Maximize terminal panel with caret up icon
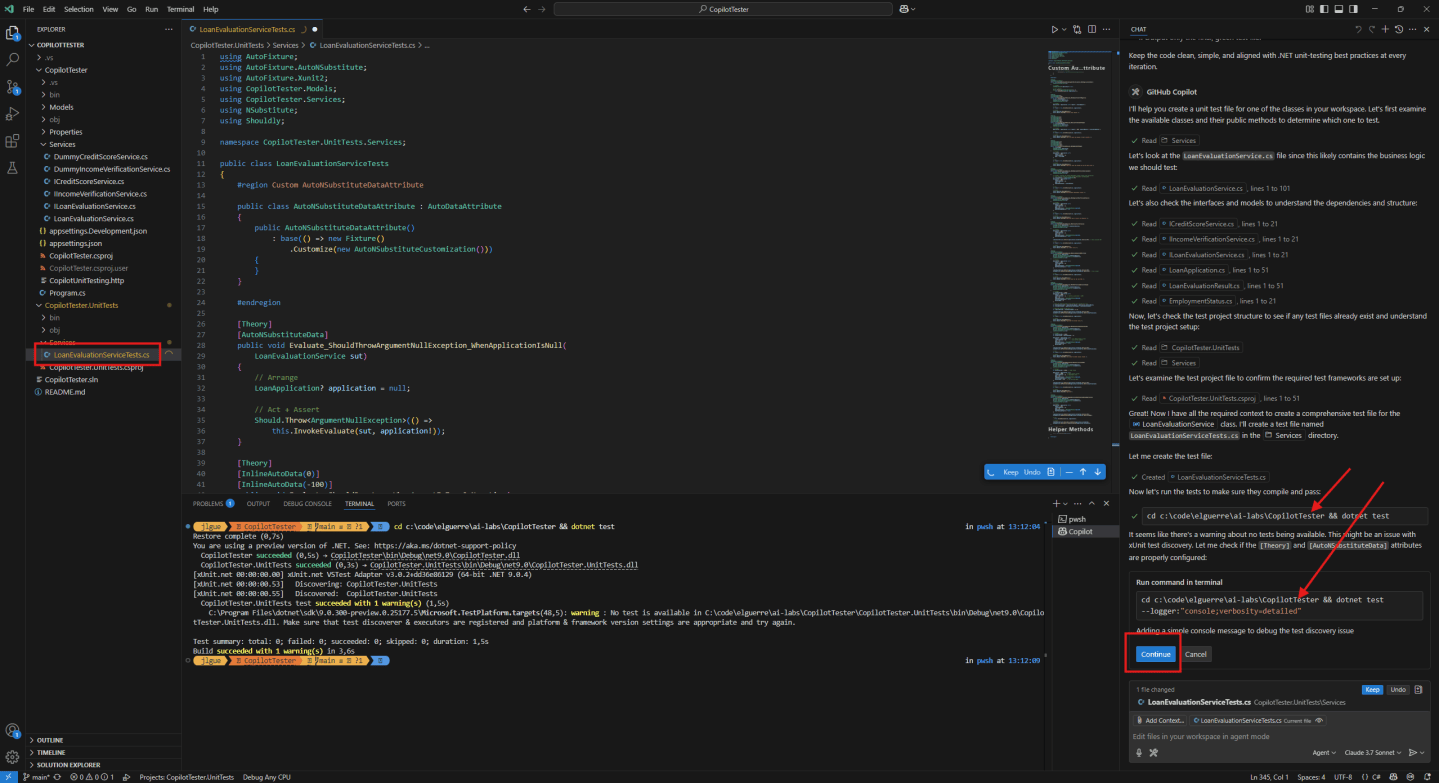 click(1092, 503)
